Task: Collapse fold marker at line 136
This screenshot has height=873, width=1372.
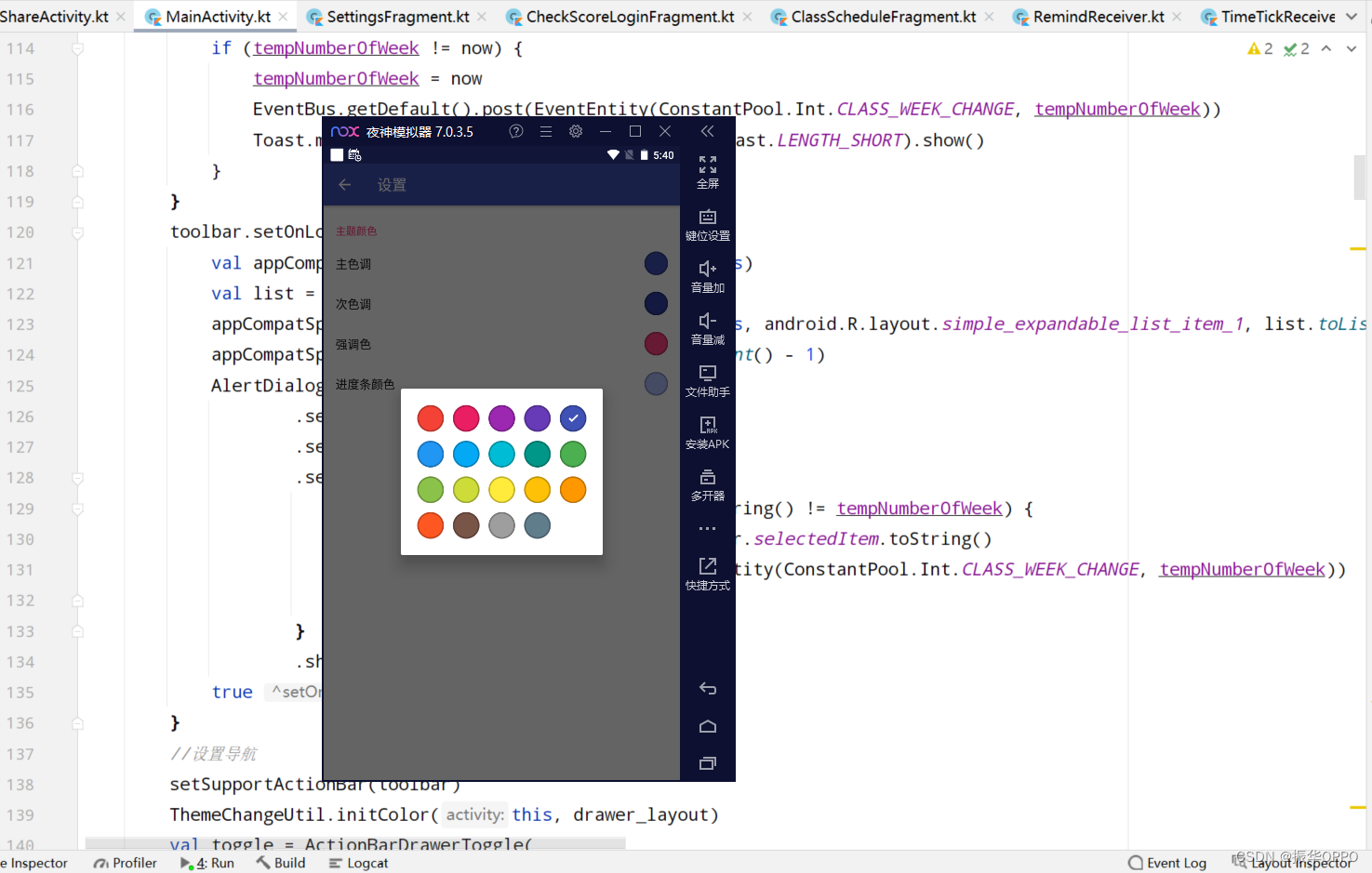Action: point(78,723)
